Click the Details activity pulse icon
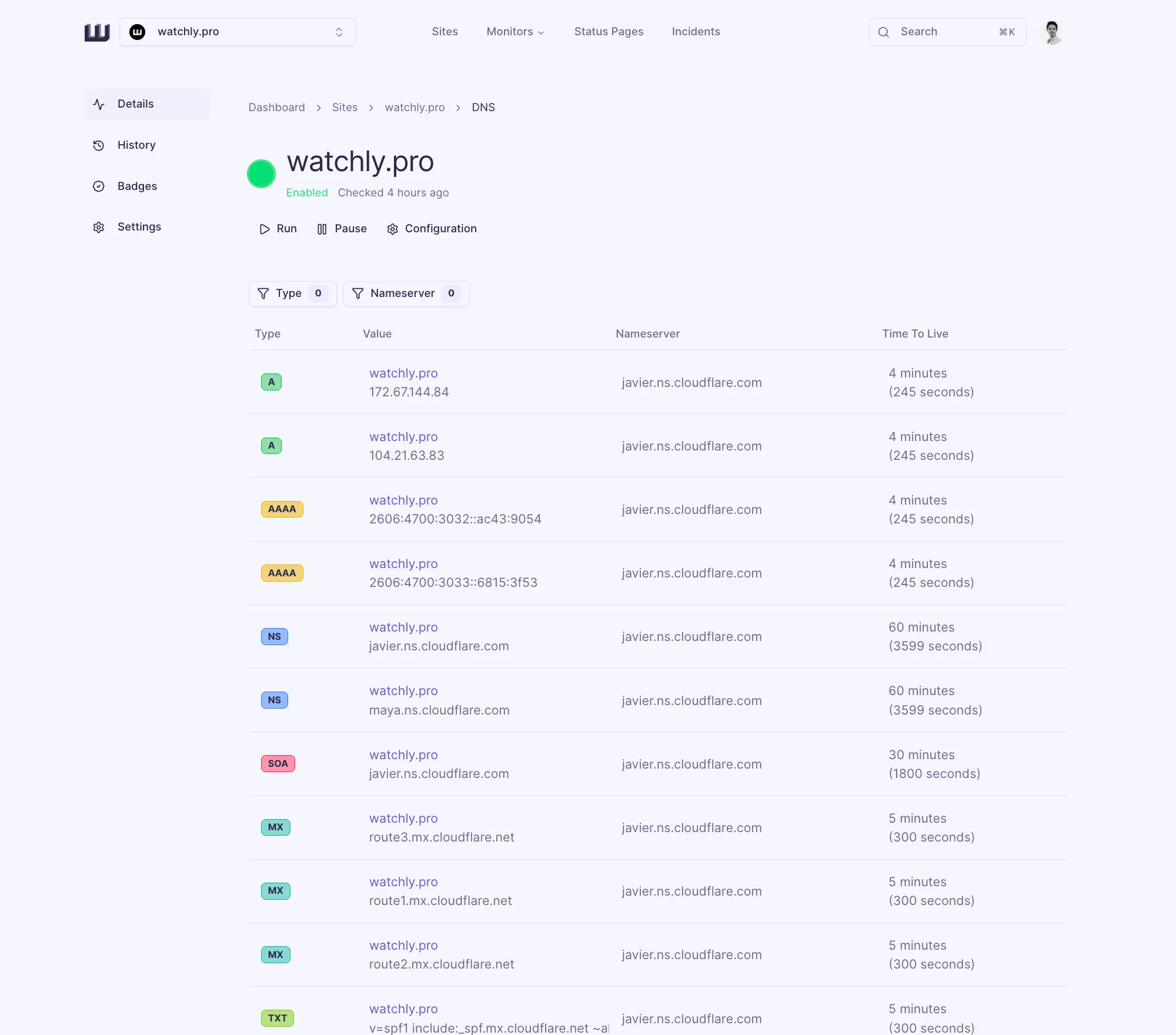This screenshot has width=1176, height=1035. [99, 104]
